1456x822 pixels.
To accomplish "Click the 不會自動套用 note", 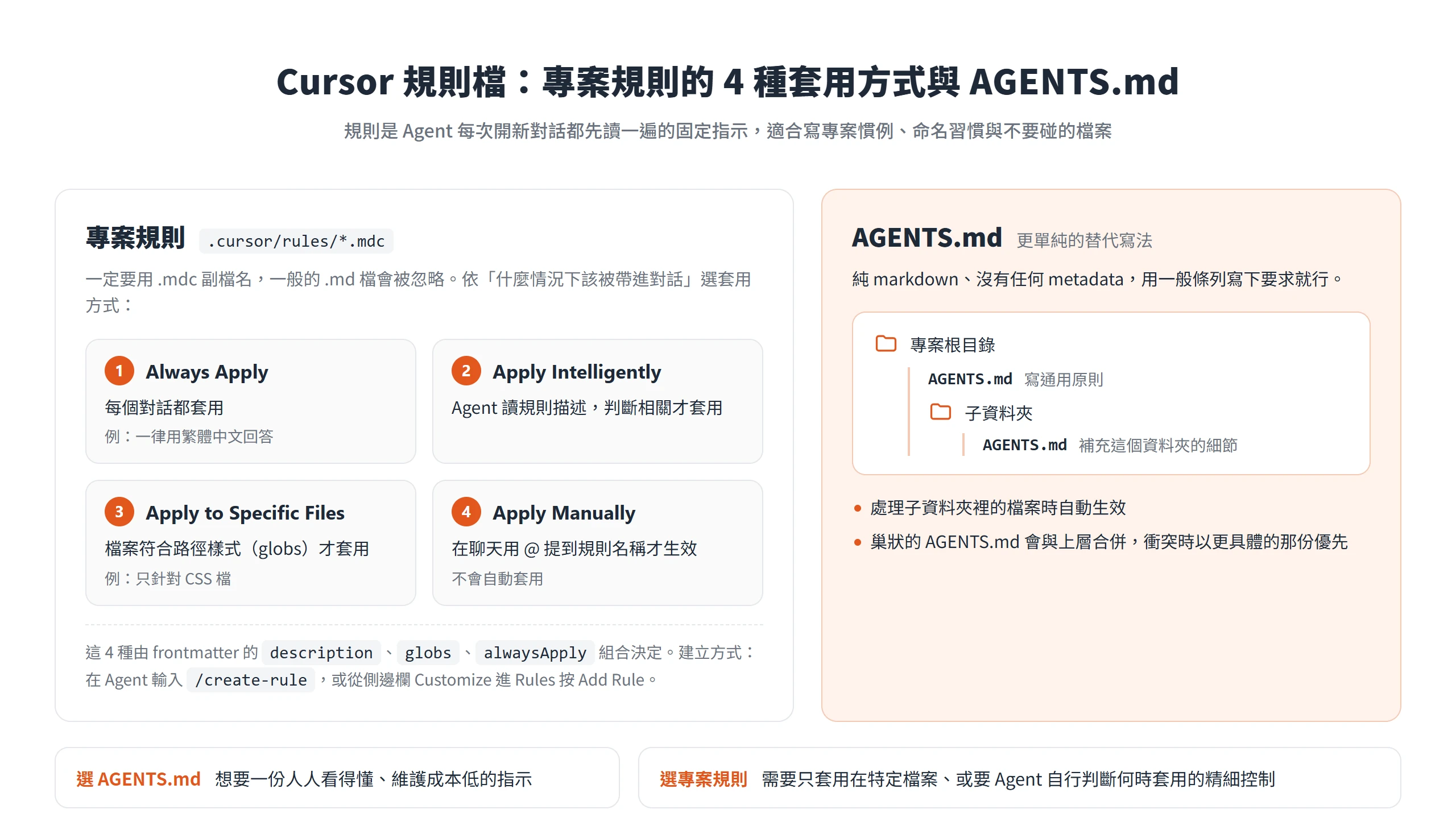I will (x=497, y=579).
